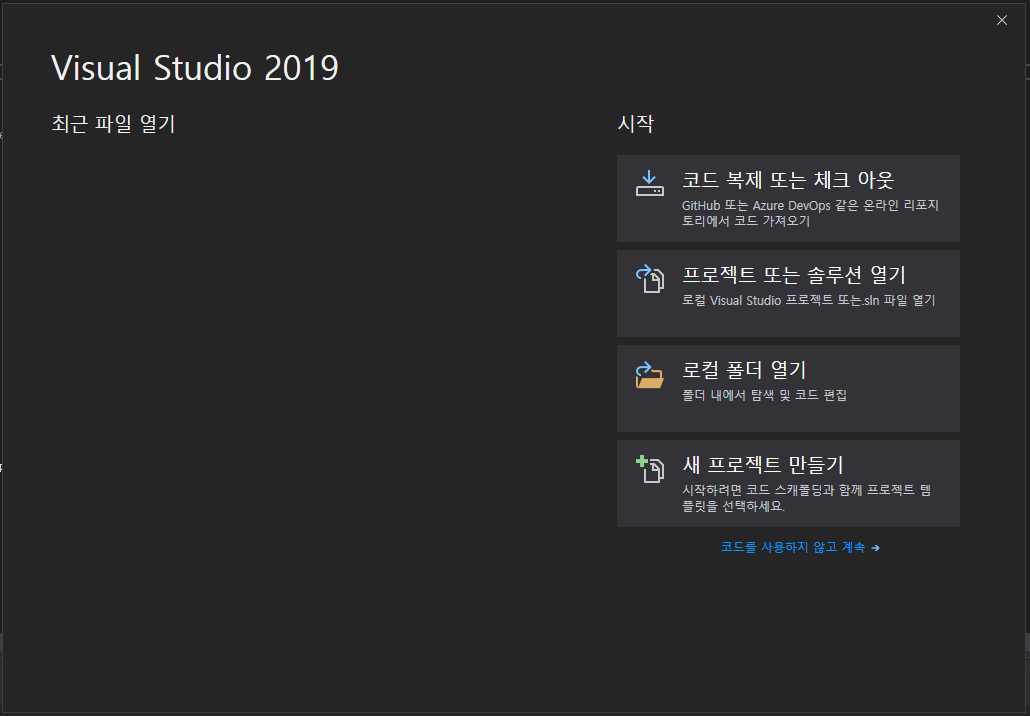Start 새 프로젝트 만들기

pyautogui.click(x=788, y=483)
